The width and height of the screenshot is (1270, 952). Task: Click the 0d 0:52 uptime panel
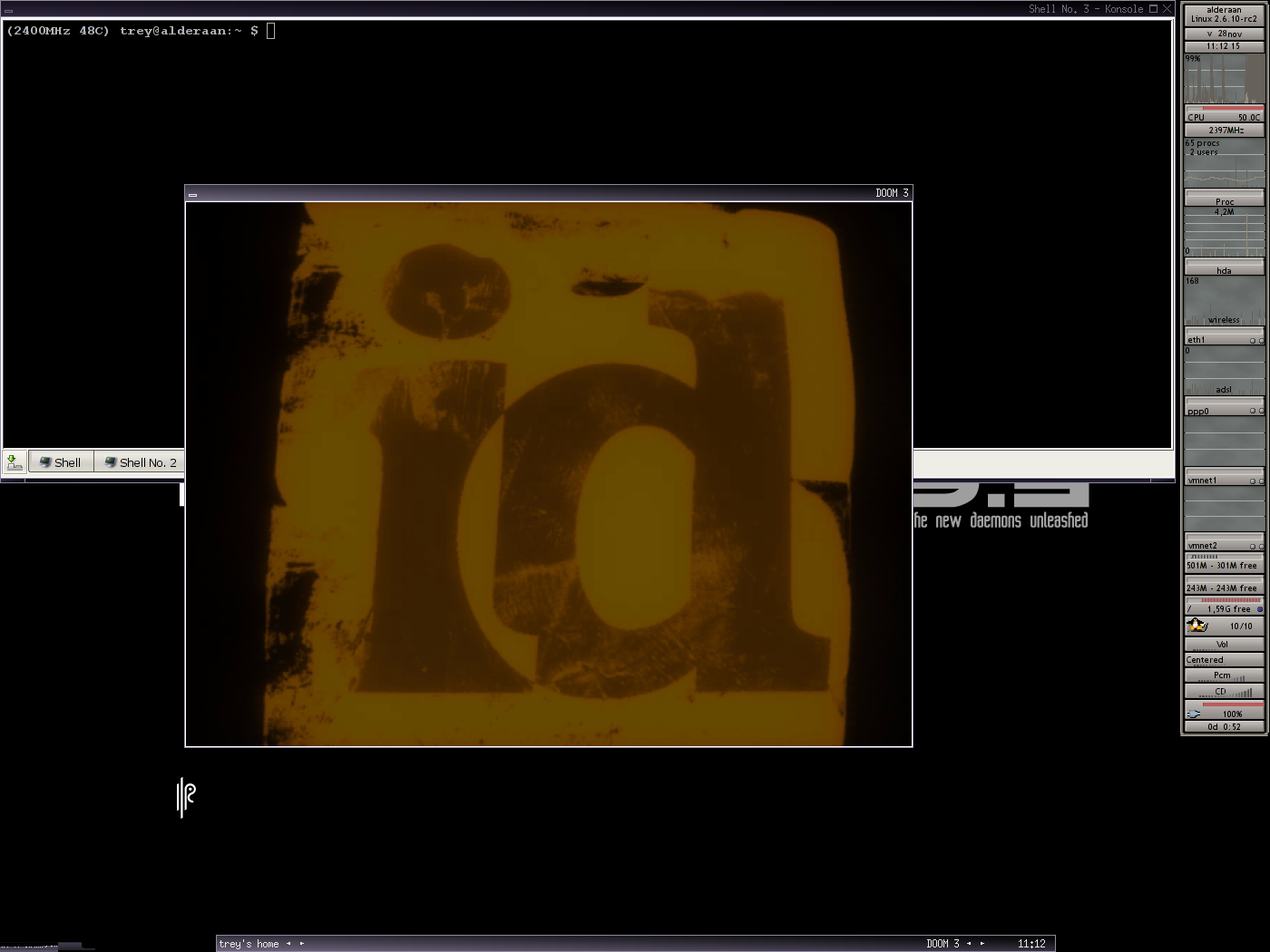pyautogui.click(x=1224, y=726)
